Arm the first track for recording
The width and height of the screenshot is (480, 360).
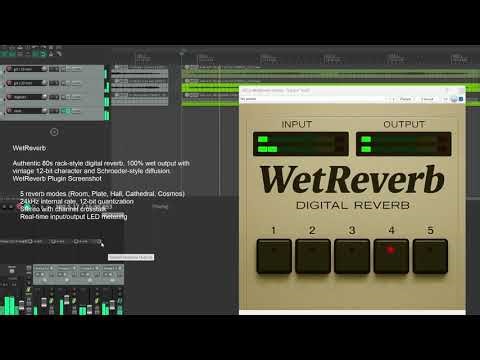(9, 69)
